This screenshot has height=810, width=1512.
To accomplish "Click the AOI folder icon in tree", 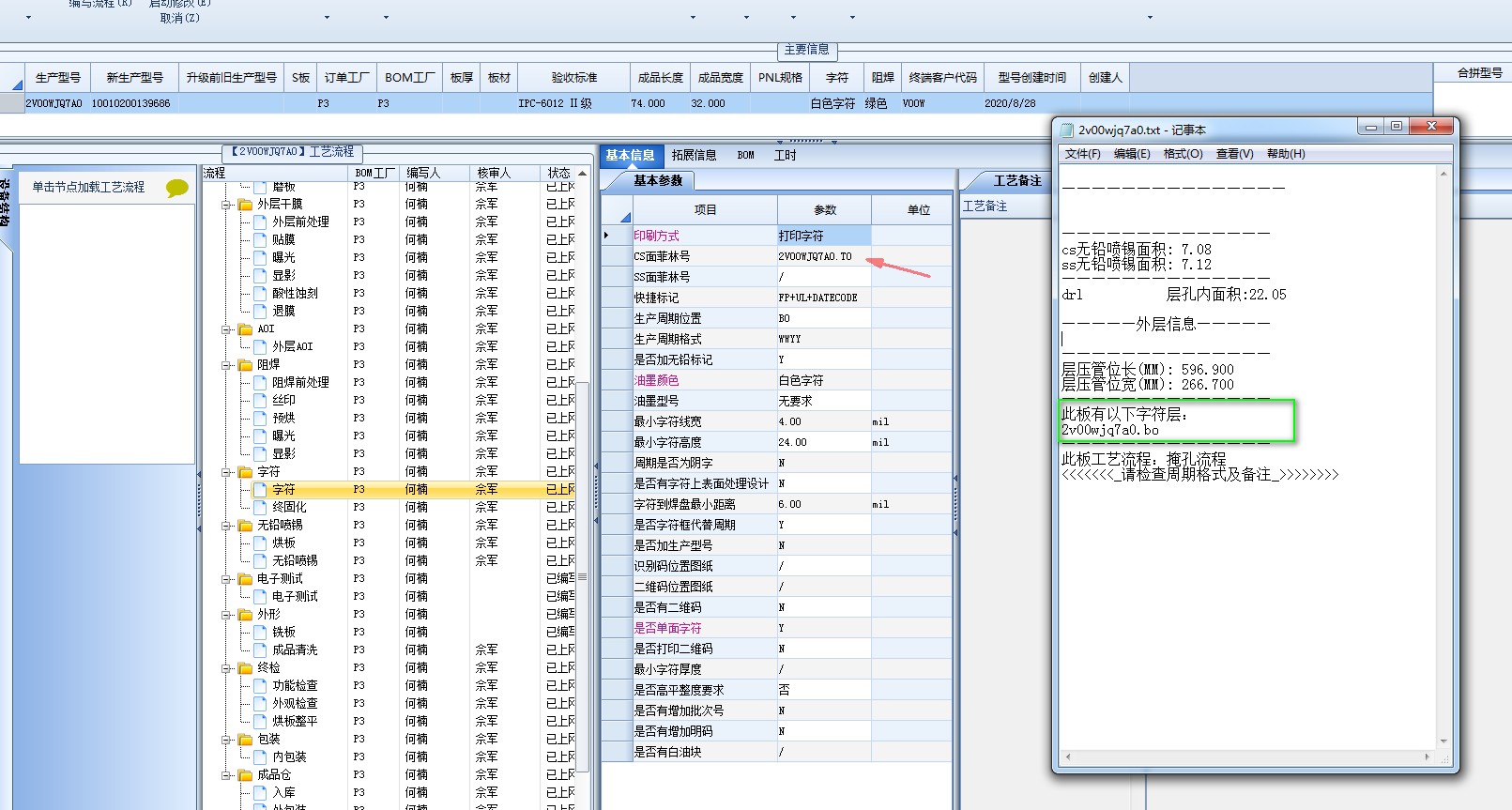I will tap(245, 329).
